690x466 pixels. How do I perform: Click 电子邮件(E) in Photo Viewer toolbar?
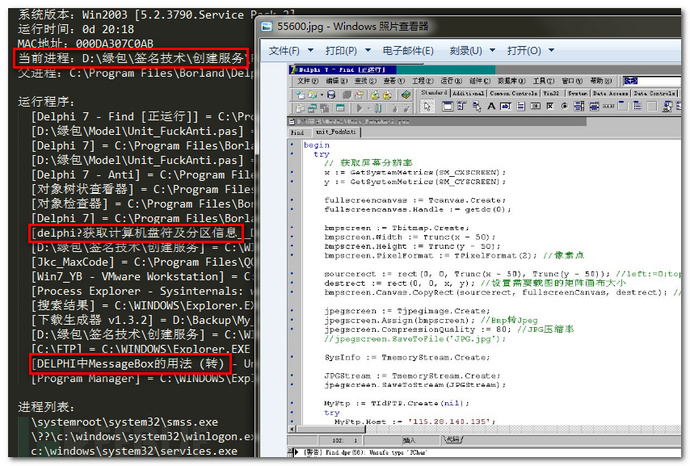408,51
